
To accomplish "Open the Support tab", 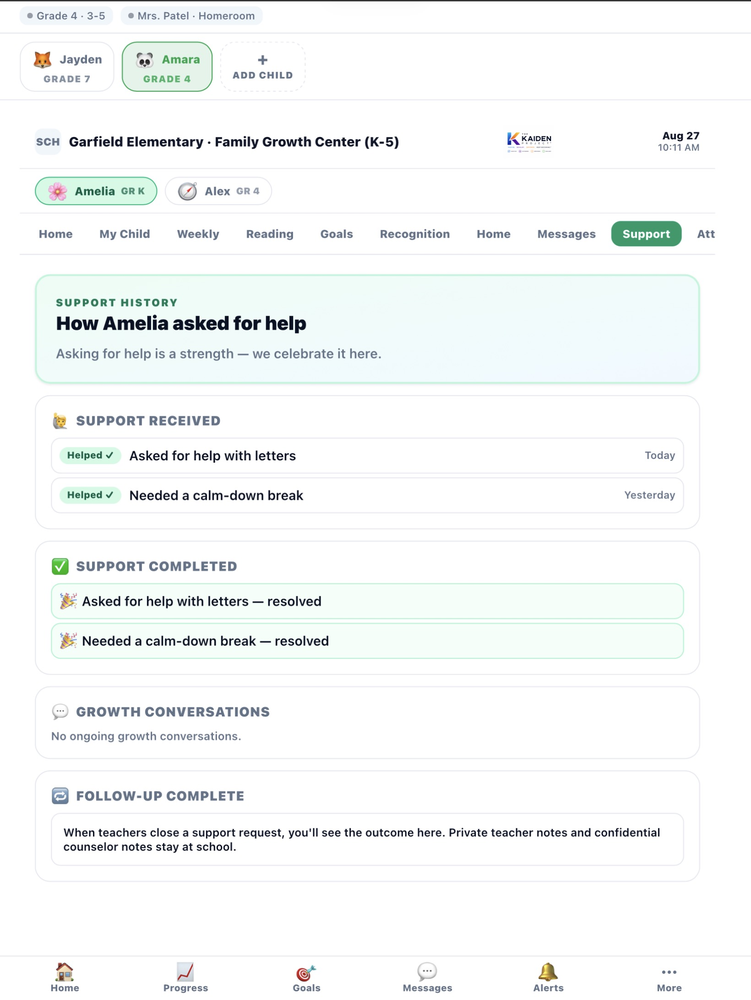I will pos(646,233).
